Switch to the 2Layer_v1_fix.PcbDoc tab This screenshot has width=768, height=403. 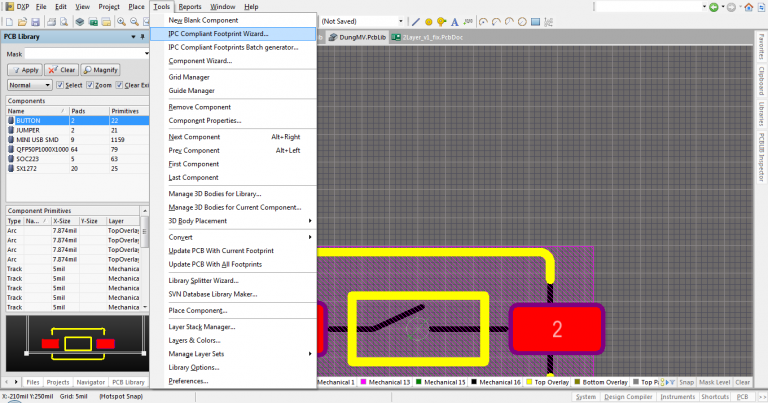tap(430, 37)
